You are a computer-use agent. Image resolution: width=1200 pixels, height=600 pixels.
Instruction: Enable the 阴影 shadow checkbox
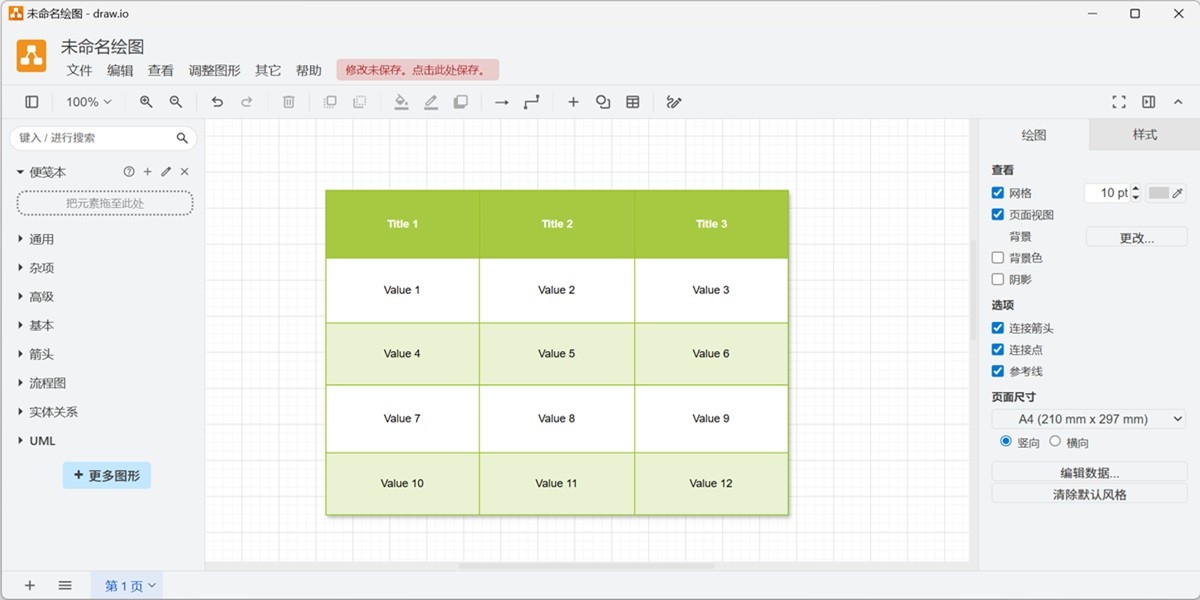[998, 280]
